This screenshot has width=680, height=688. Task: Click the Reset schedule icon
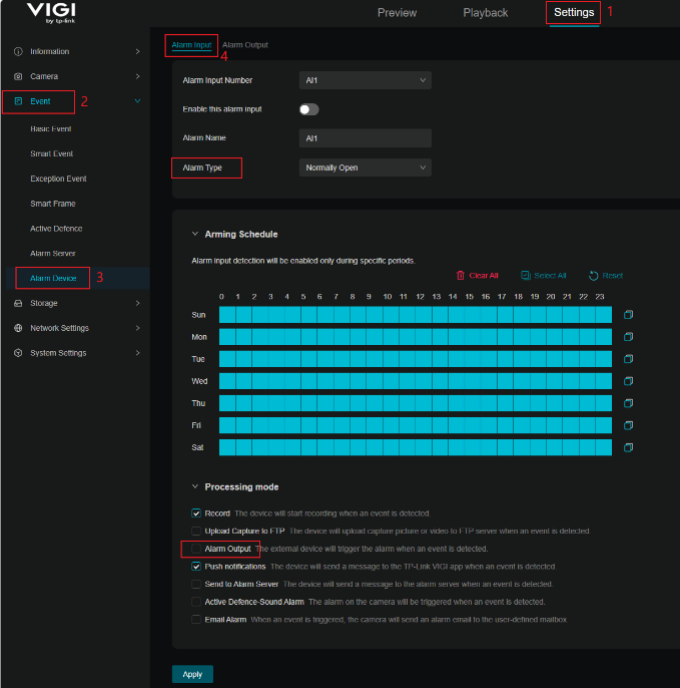click(x=594, y=275)
